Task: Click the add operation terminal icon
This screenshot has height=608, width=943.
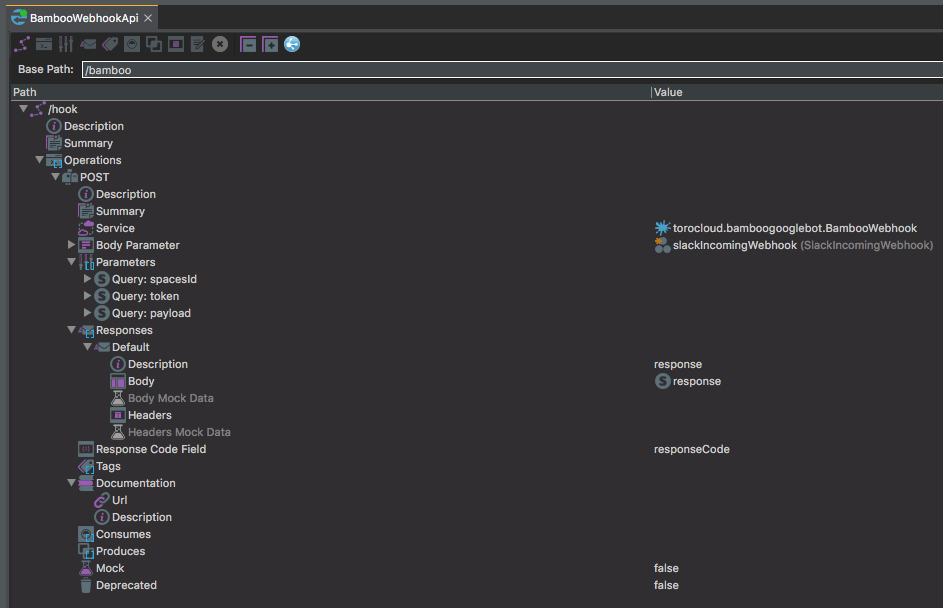Action: tap(44, 44)
